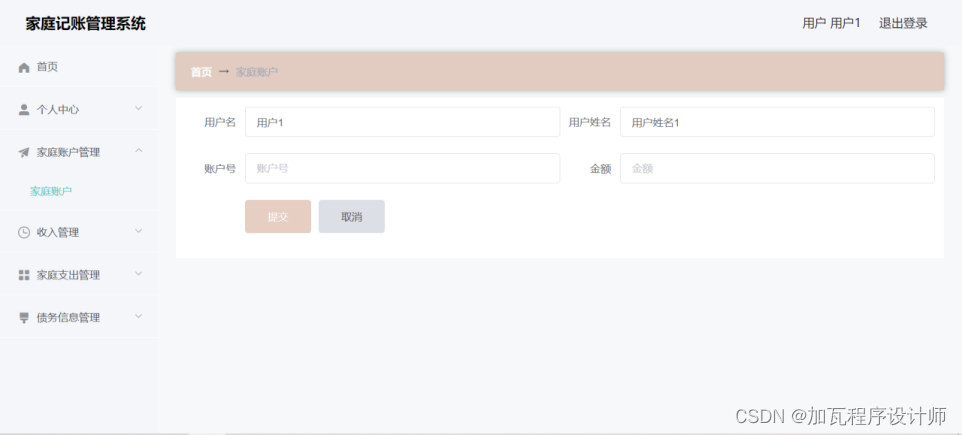
Task: Click the 用户名 field label
Action: 220,122
